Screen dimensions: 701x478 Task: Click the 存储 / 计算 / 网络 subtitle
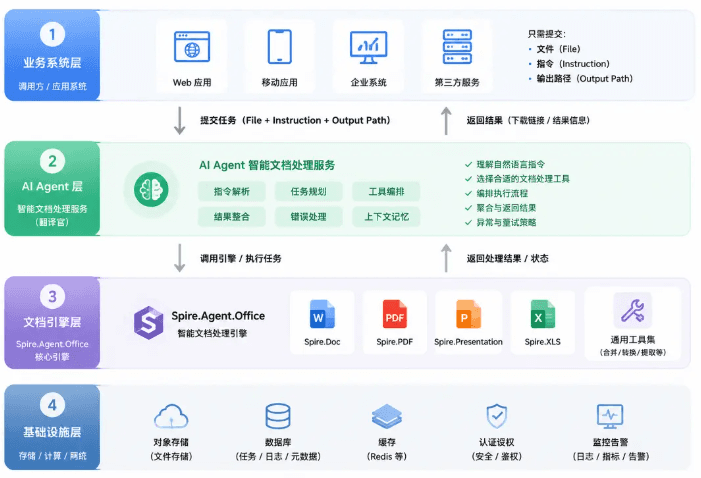[x=52, y=456]
